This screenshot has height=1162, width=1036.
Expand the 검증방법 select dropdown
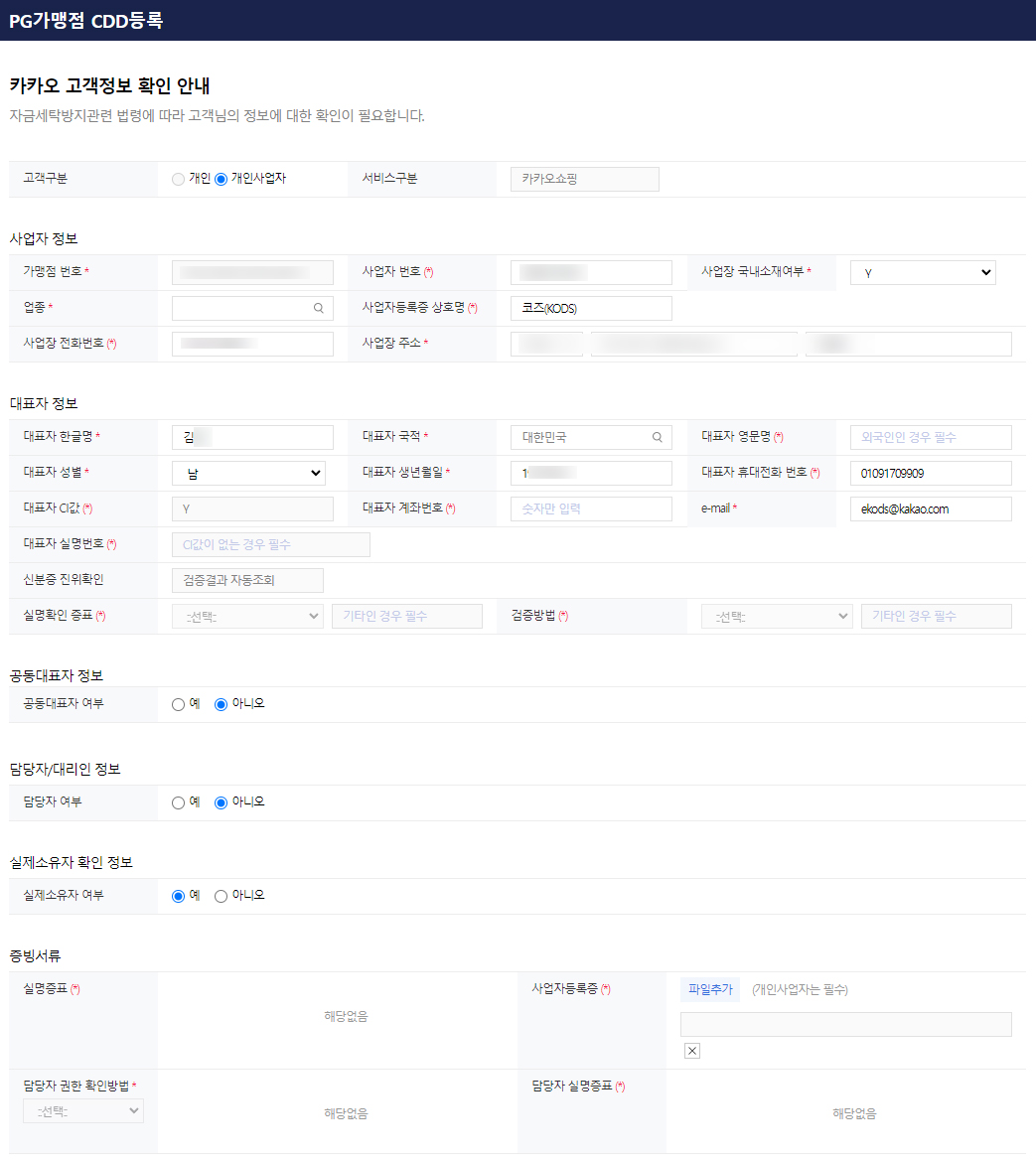777,617
